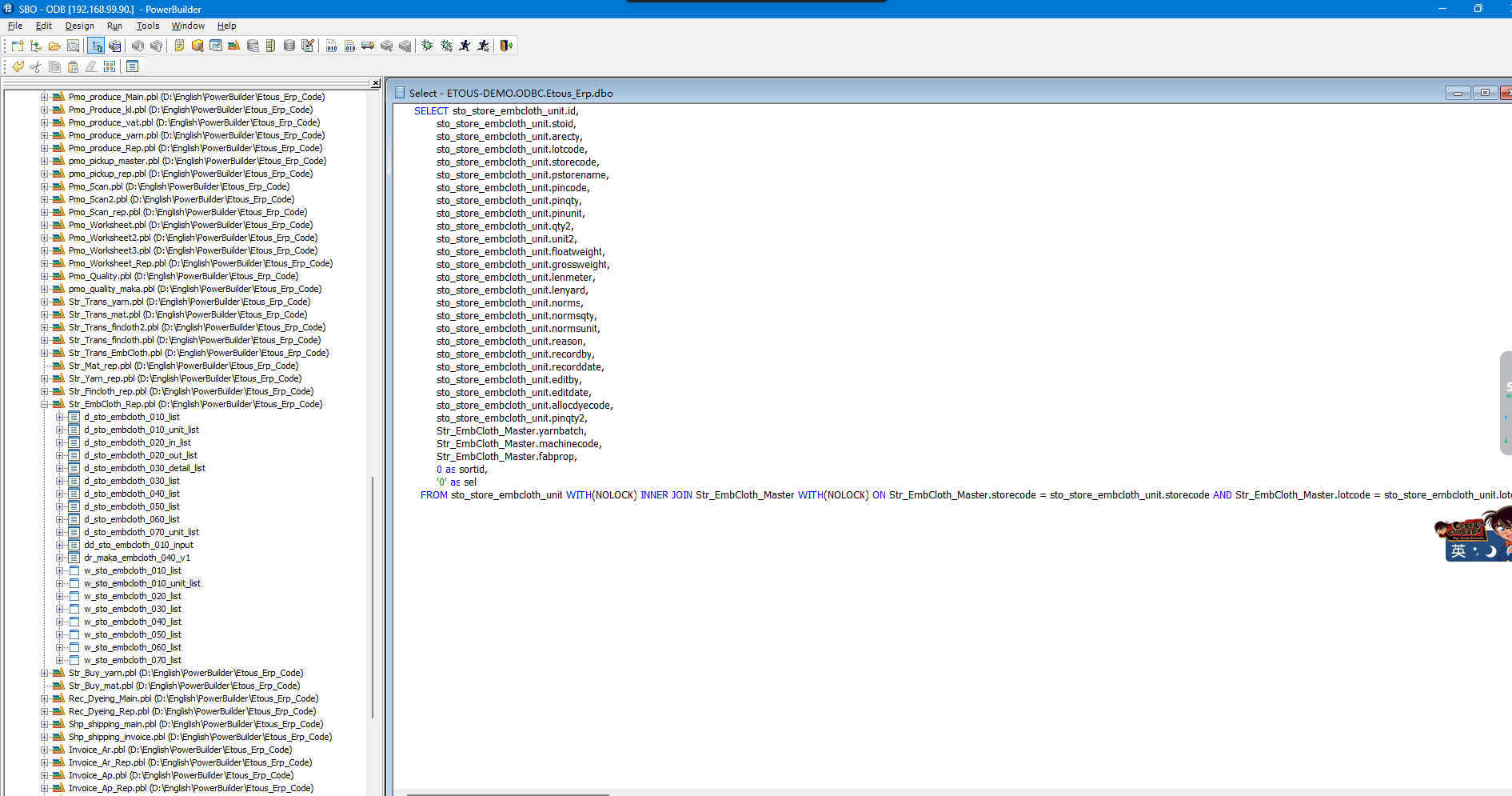Screen dimensions: 1512x796
Task: Click the Paste clipboard icon
Action: pos(73,66)
